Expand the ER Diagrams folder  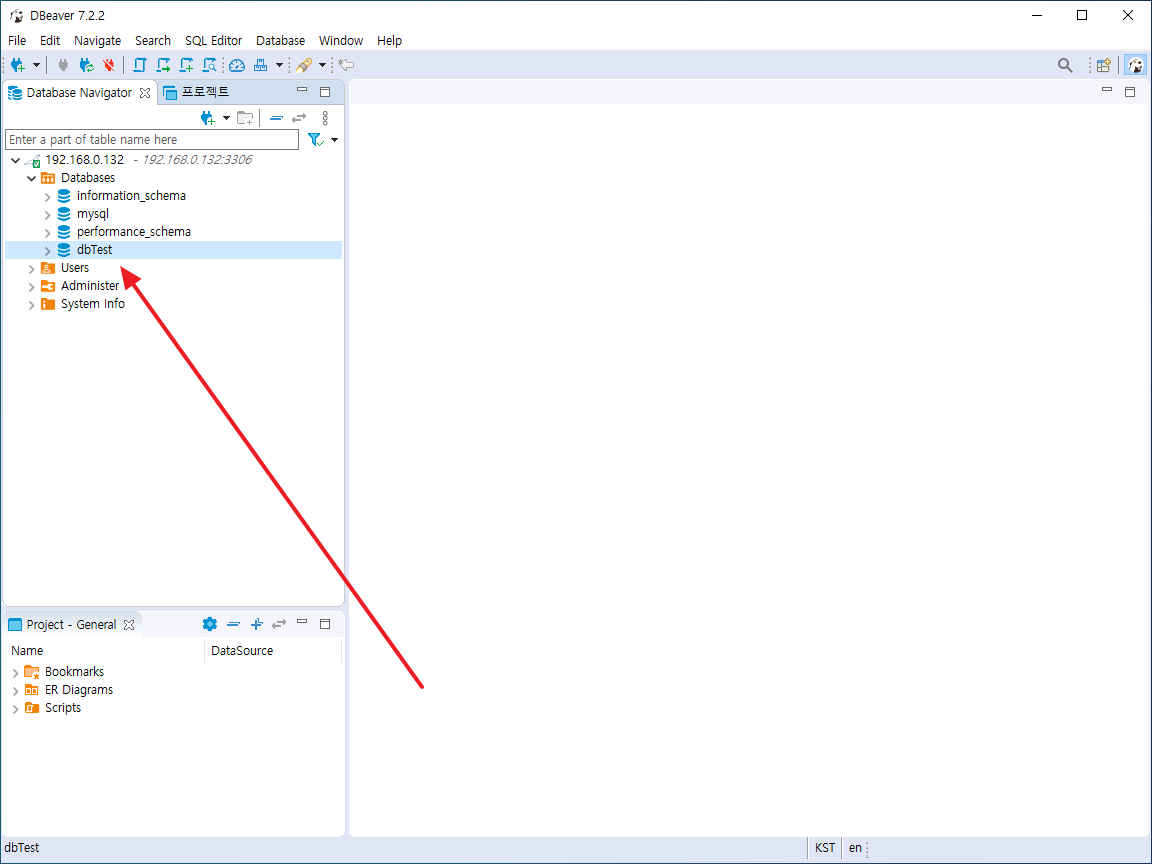point(15,691)
